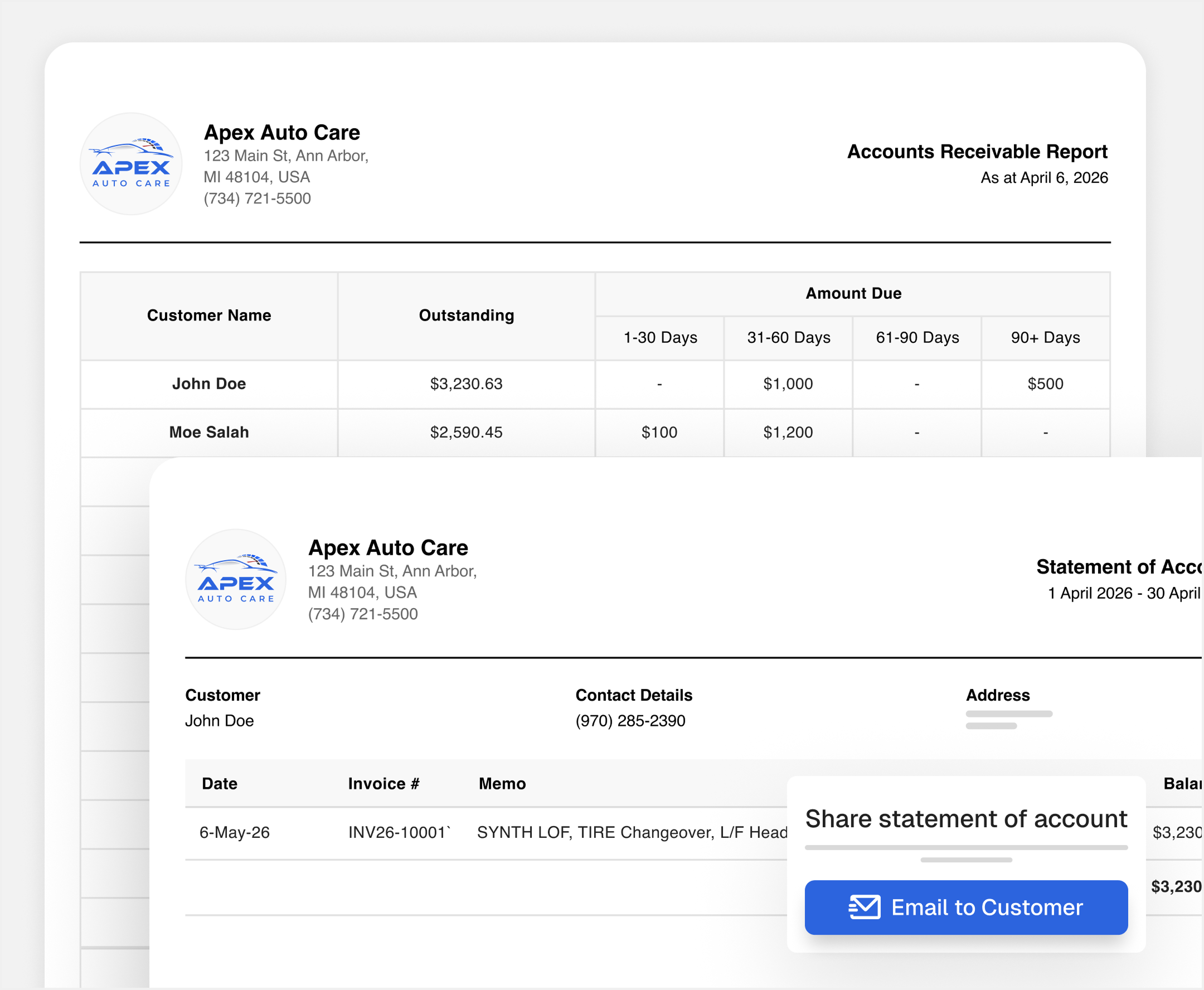Click the 1-30 Days column header
The width and height of the screenshot is (1204, 990).
point(660,338)
